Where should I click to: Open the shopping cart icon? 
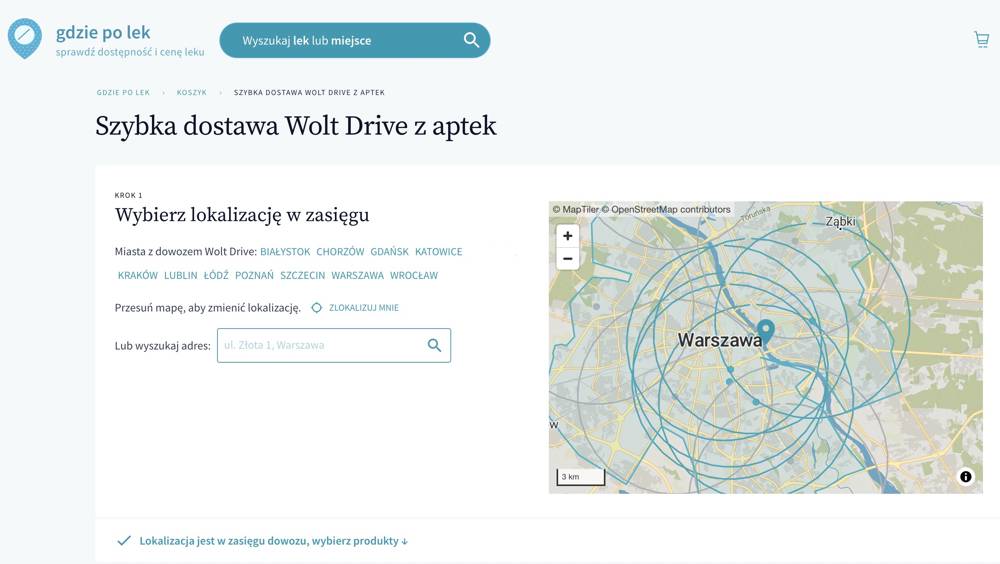click(x=982, y=40)
